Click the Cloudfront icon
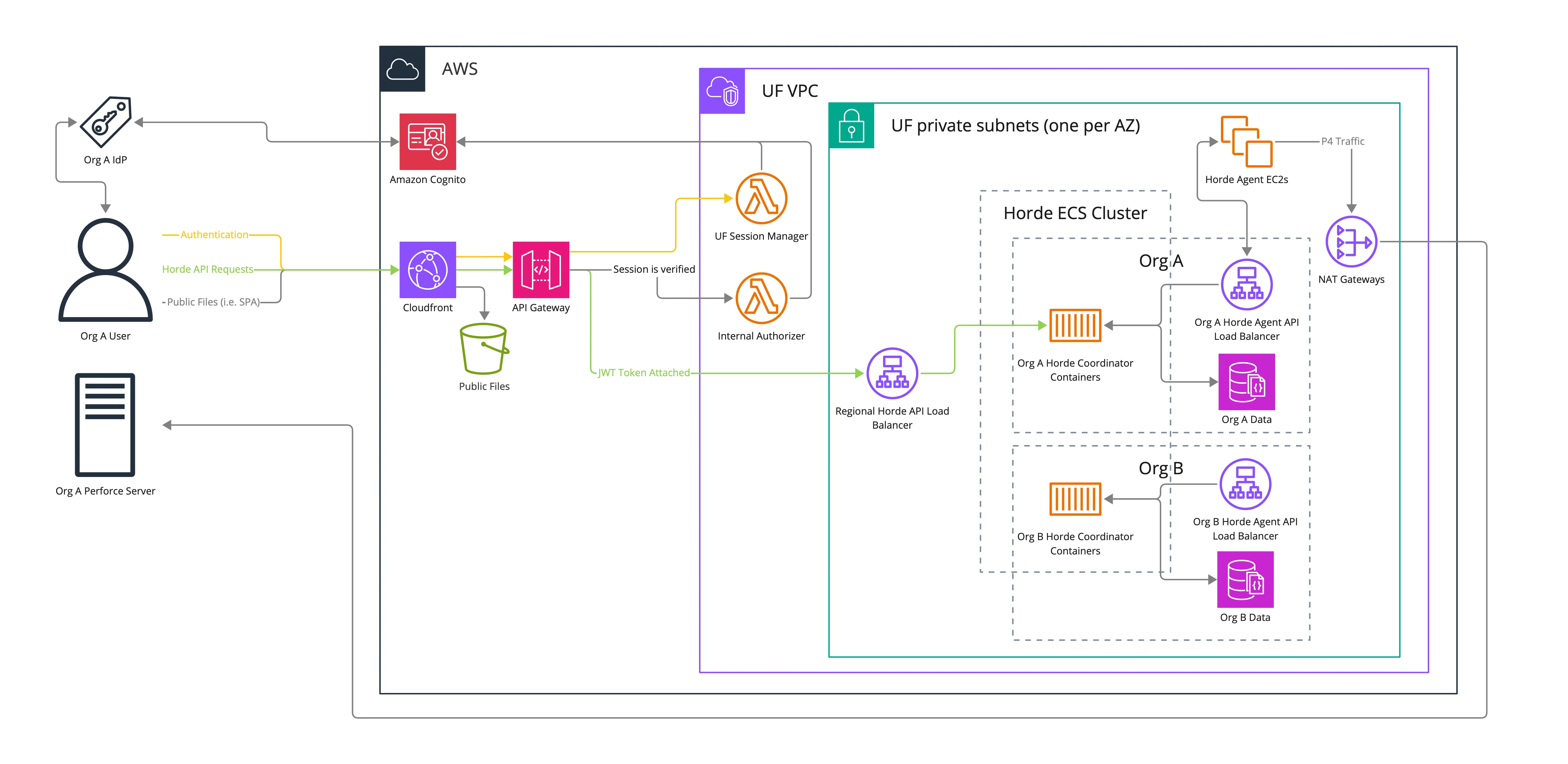 (427, 270)
